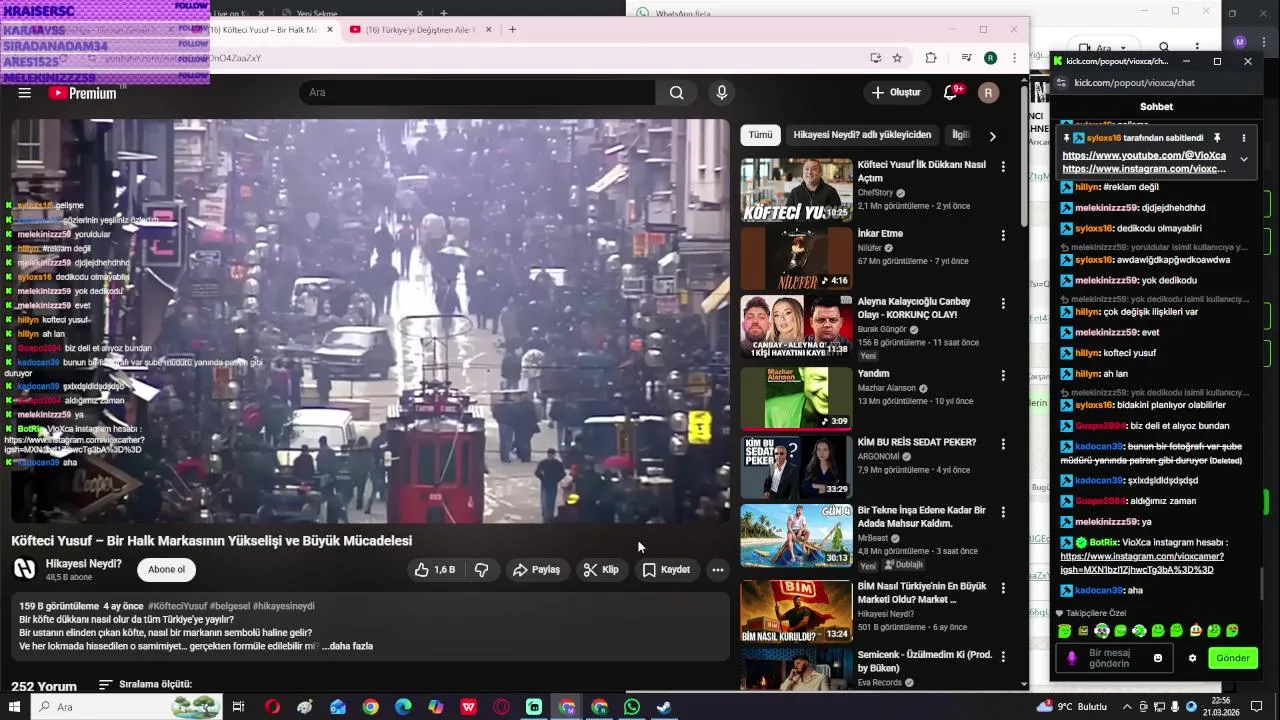
Task: Open YouTube notifications bell
Action: [x=951, y=93]
